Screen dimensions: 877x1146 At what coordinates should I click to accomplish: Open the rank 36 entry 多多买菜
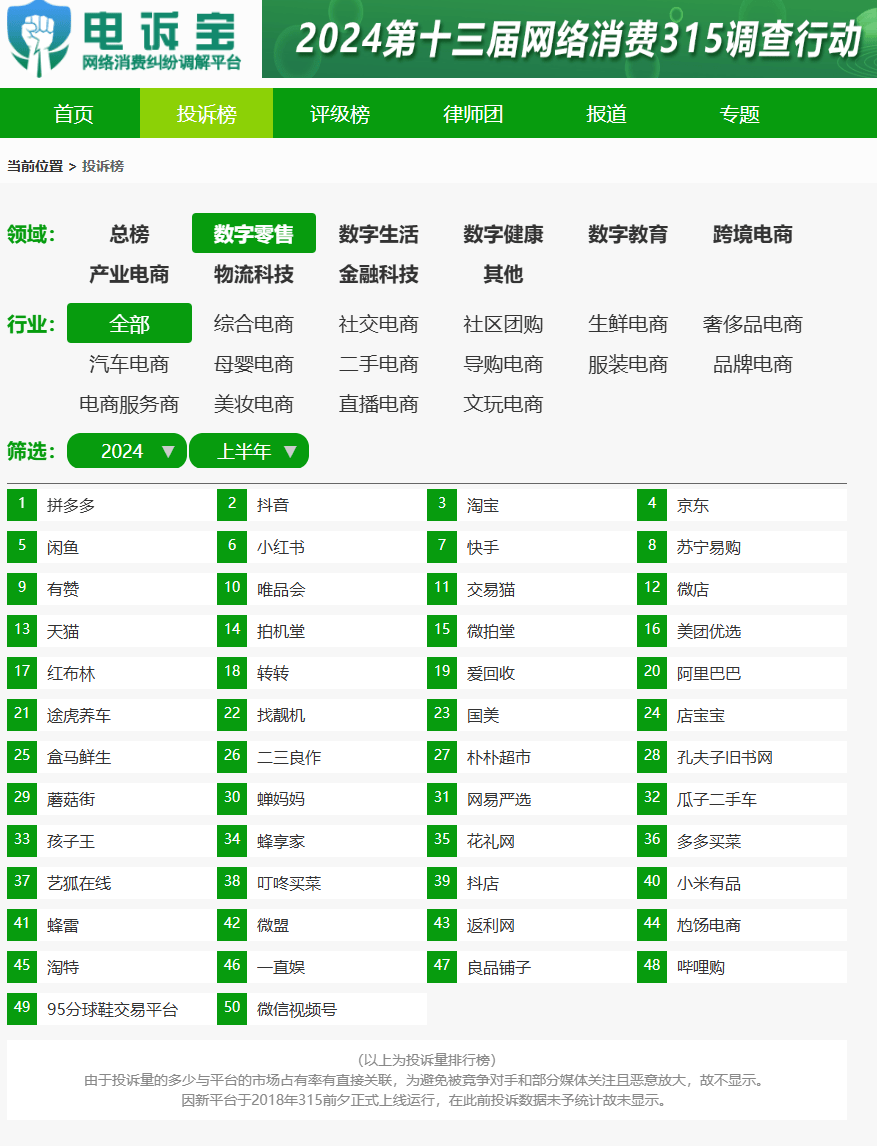click(x=742, y=841)
